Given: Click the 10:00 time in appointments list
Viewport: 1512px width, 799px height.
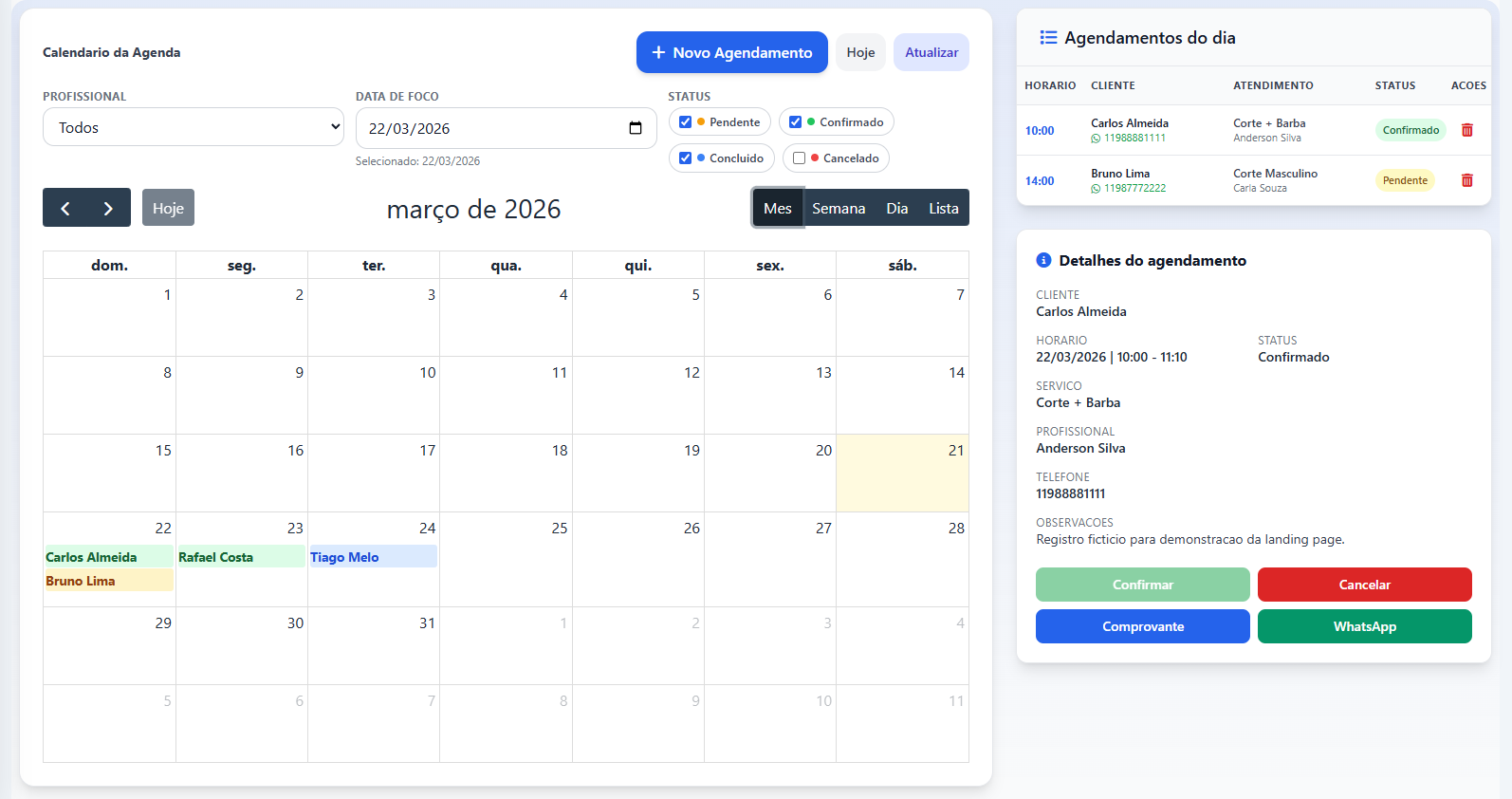Looking at the screenshot, I should (x=1040, y=131).
